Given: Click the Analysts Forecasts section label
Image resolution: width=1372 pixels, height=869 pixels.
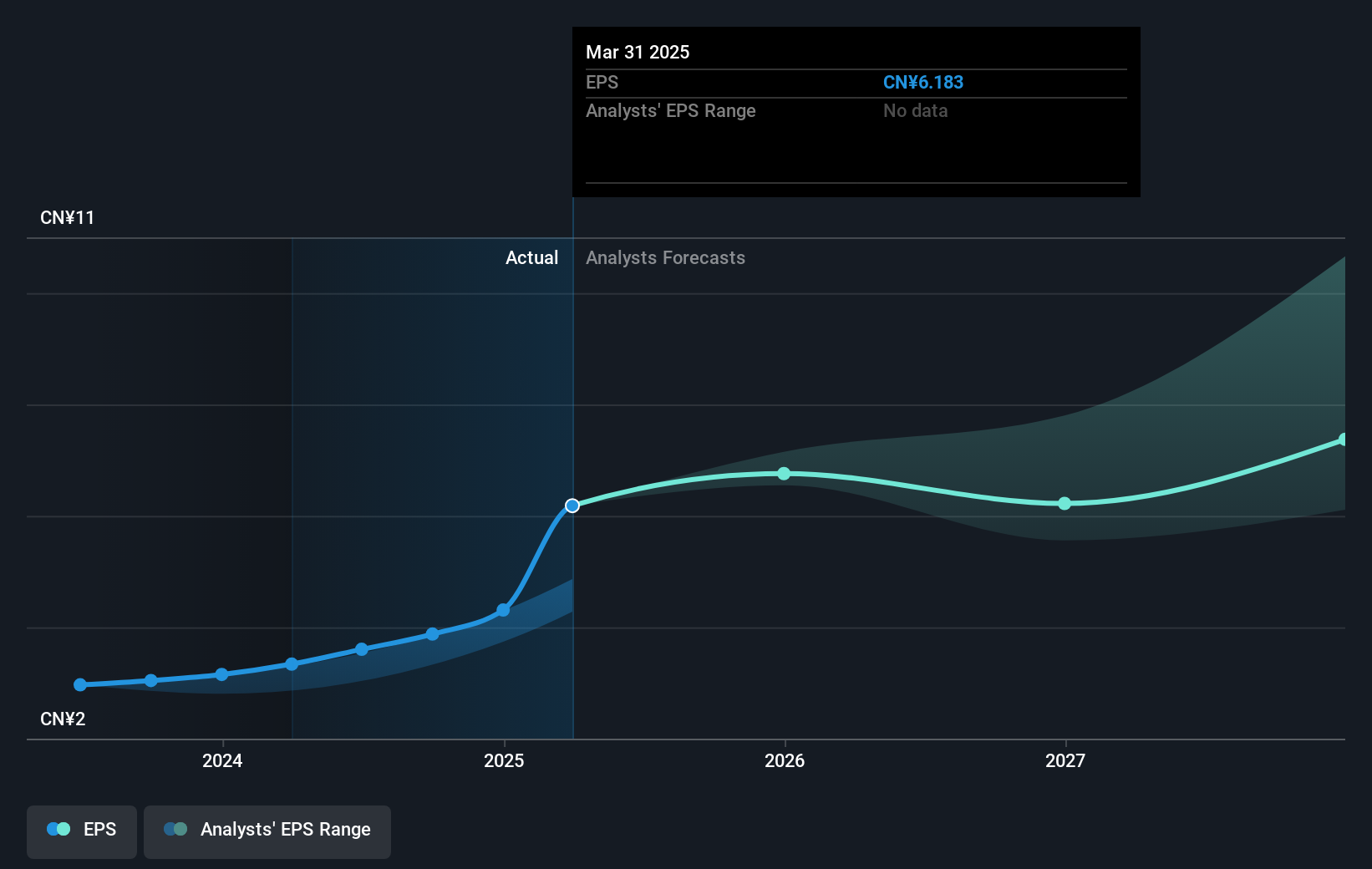Looking at the screenshot, I should point(665,257).
